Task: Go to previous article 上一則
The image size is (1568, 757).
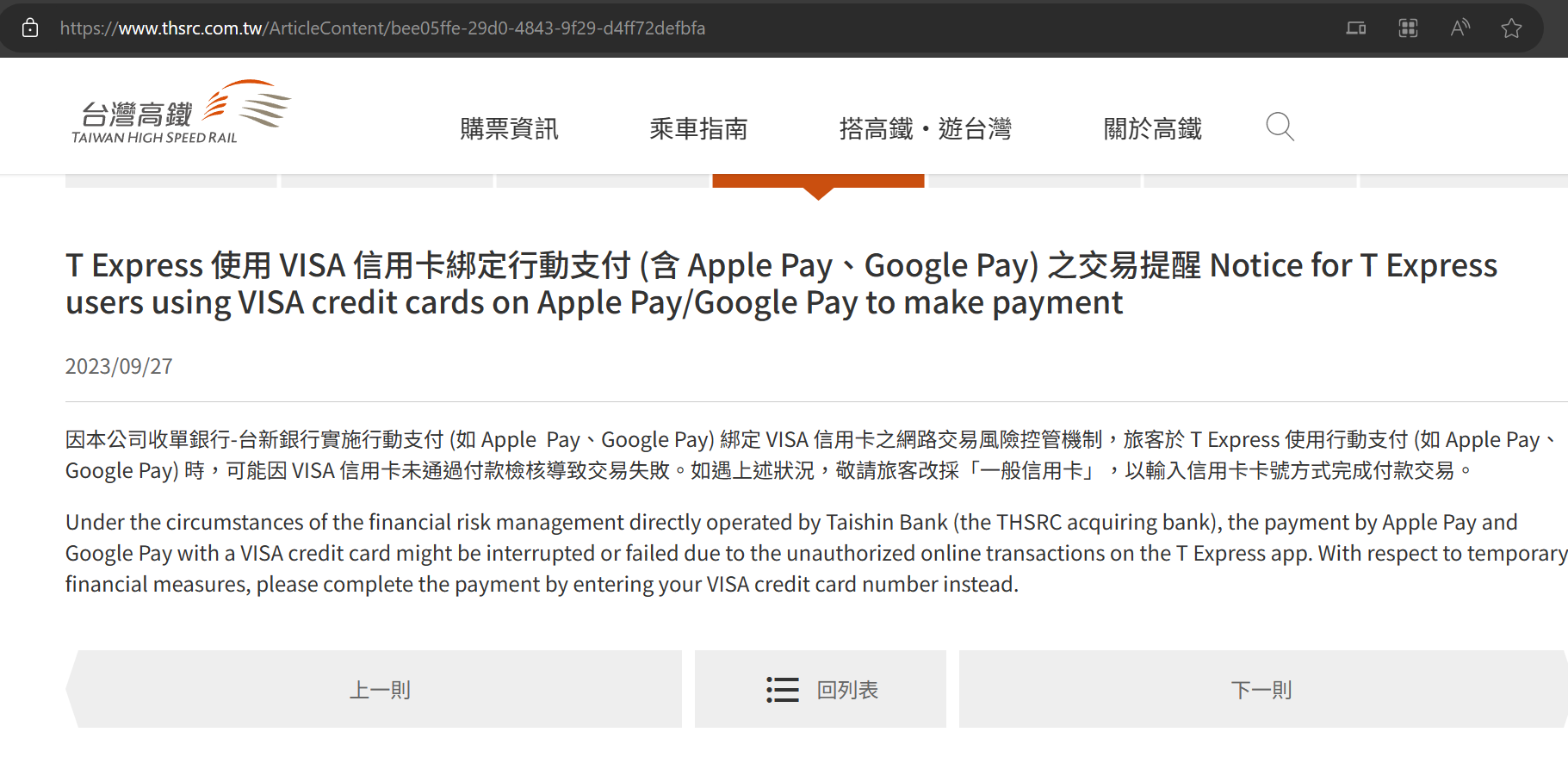Action: coord(374,689)
